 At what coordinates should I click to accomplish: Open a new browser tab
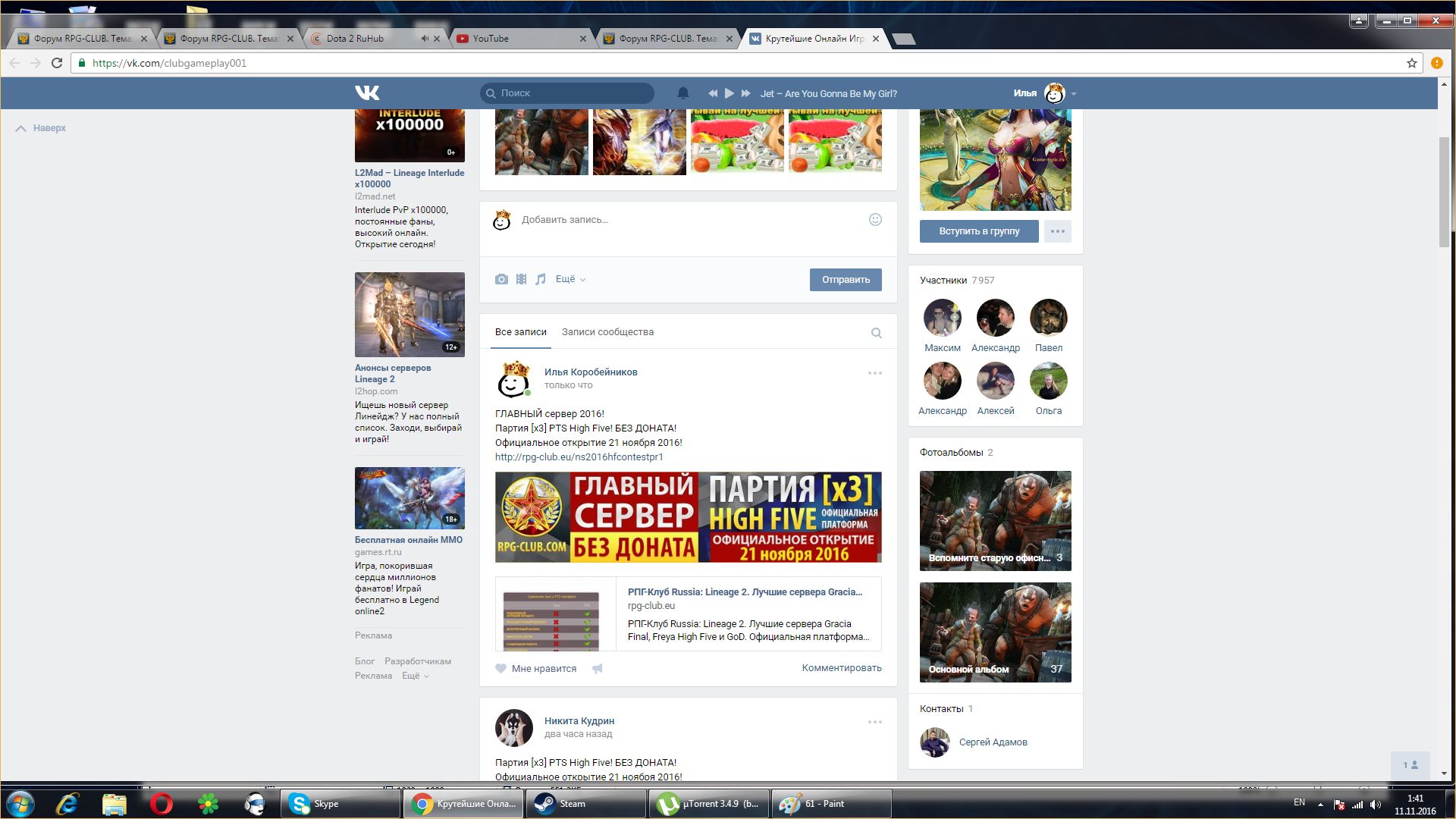[x=903, y=39]
